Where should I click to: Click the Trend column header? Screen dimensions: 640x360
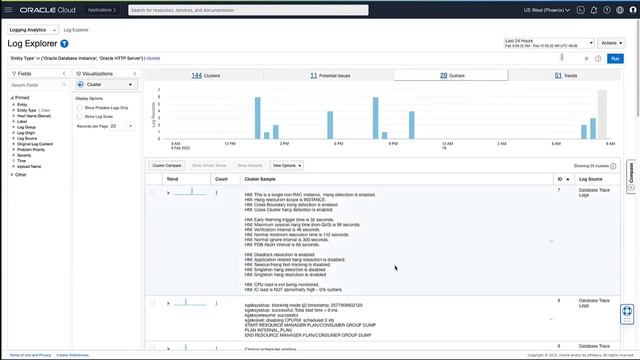(172, 179)
